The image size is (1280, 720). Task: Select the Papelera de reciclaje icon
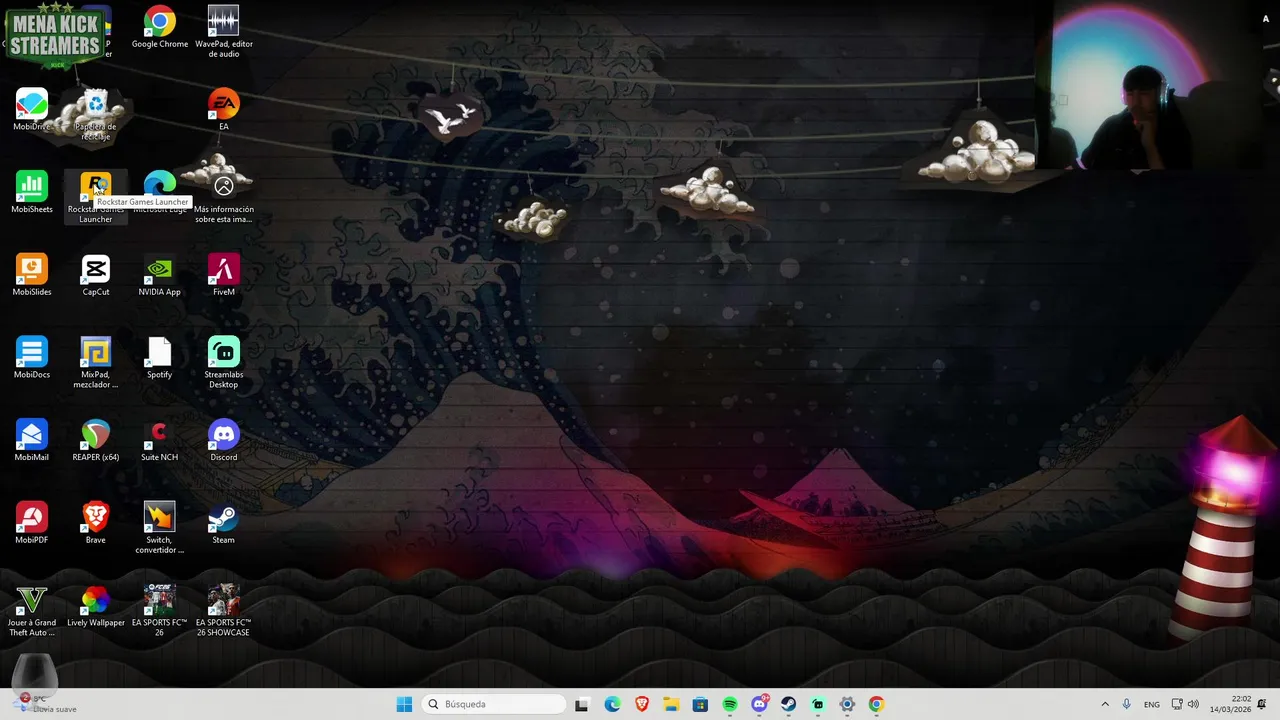point(96,114)
